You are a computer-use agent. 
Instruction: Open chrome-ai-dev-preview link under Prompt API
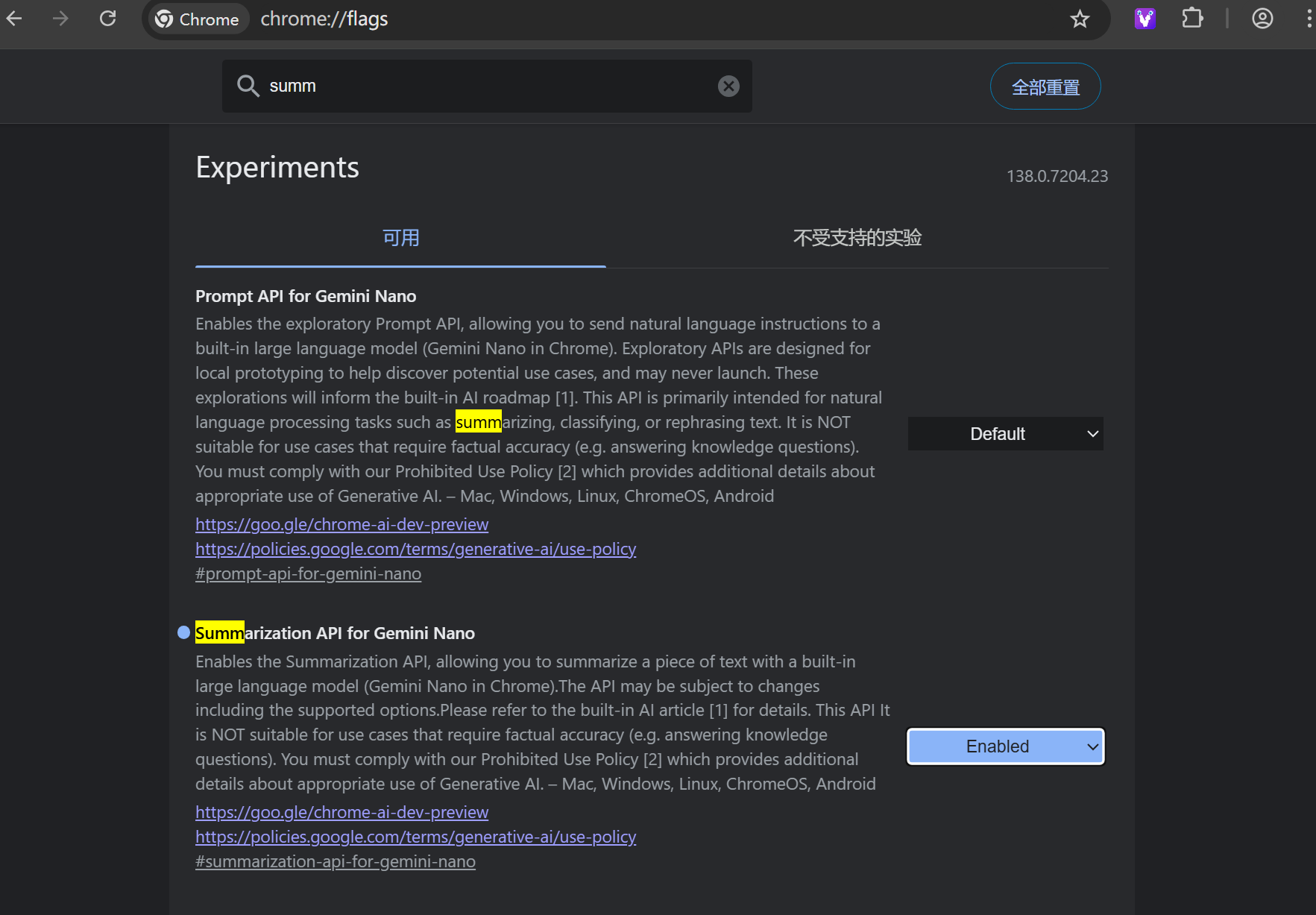[341, 524]
